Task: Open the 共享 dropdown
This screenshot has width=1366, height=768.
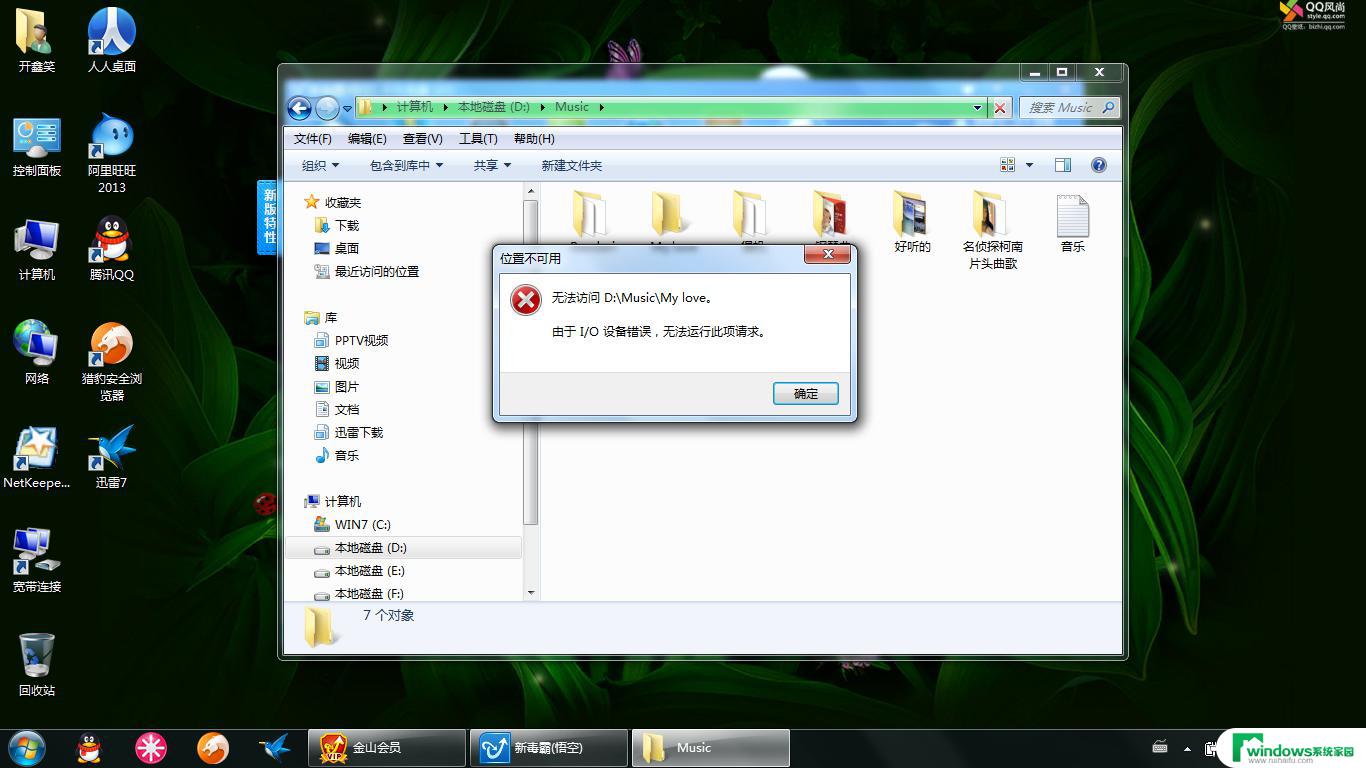Action: (x=492, y=166)
